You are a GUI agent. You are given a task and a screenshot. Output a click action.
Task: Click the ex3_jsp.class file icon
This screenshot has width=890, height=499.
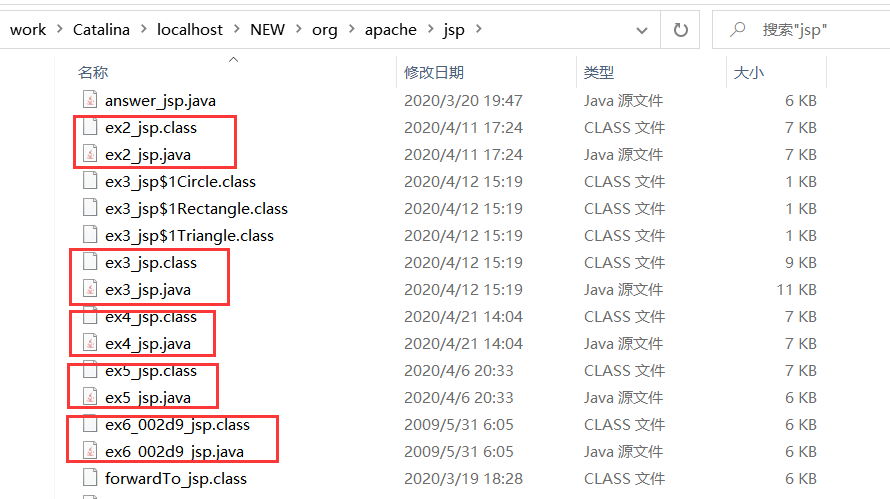[x=90, y=262]
